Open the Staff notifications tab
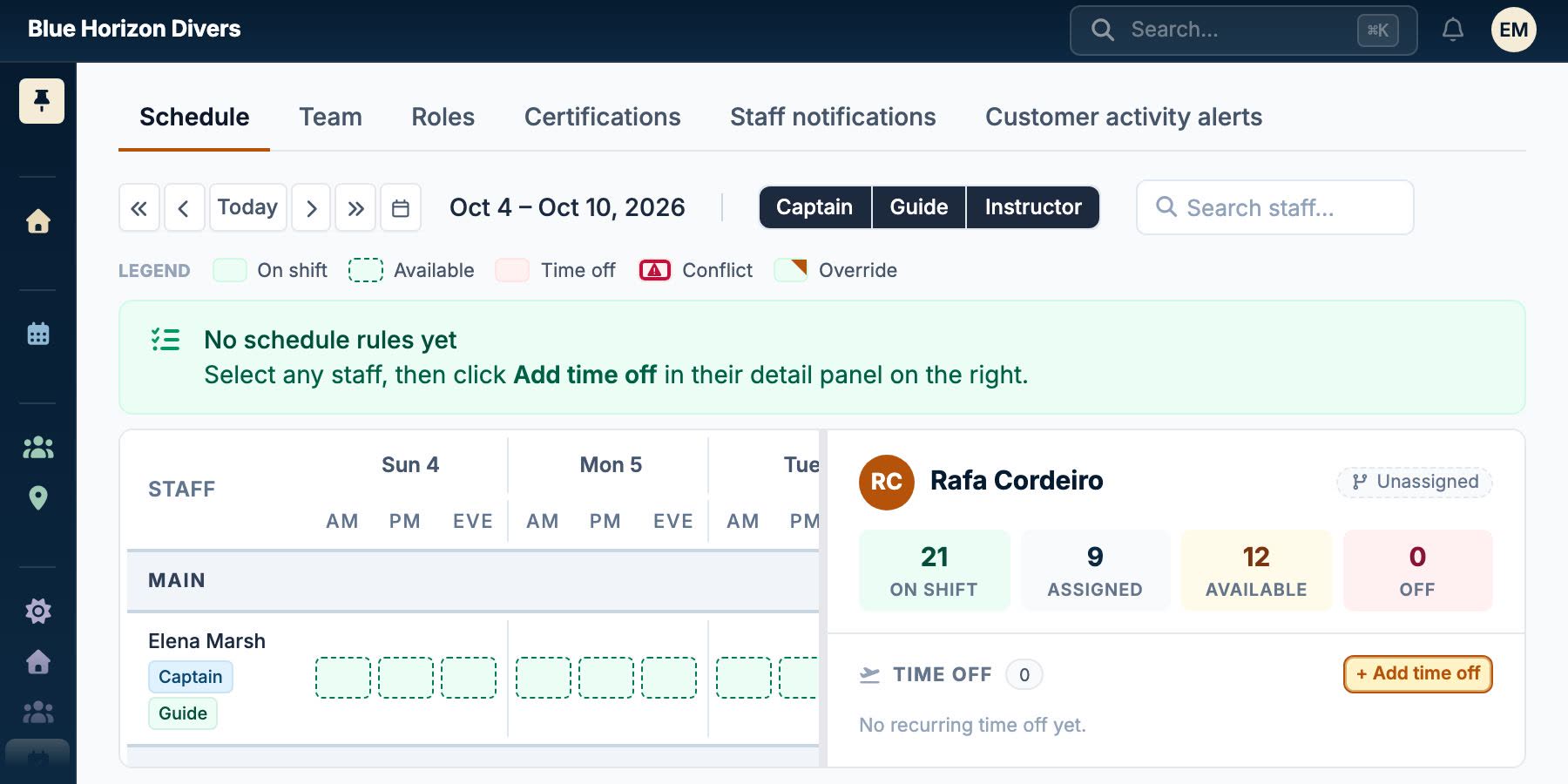 (833, 117)
